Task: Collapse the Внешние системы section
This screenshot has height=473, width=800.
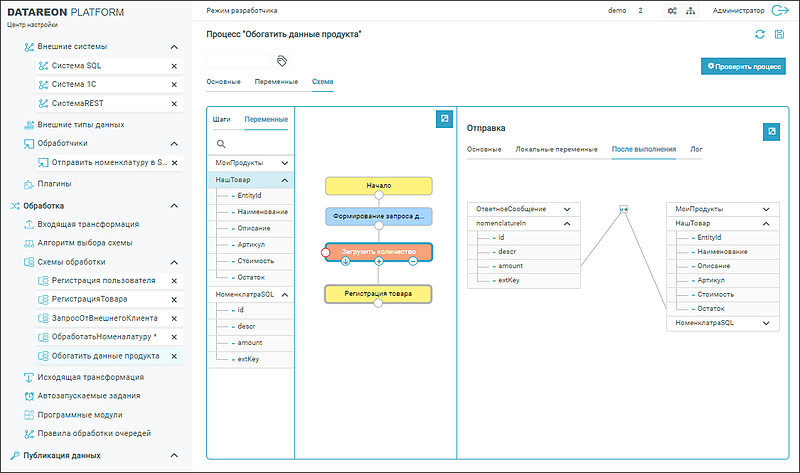Action: [x=174, y=47]
